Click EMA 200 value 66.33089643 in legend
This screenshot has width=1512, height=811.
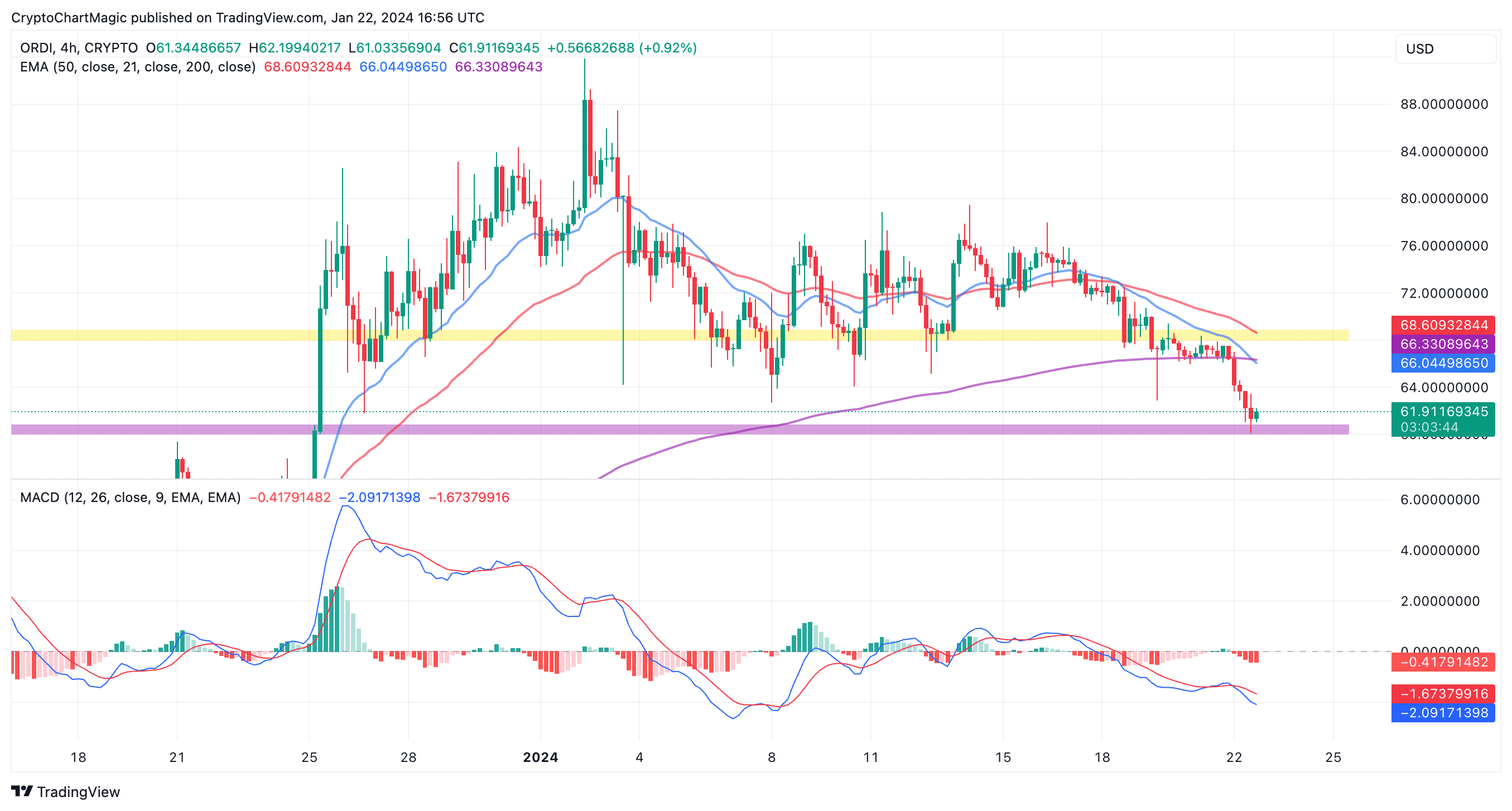pyautogui.click(x=499, y=67)
